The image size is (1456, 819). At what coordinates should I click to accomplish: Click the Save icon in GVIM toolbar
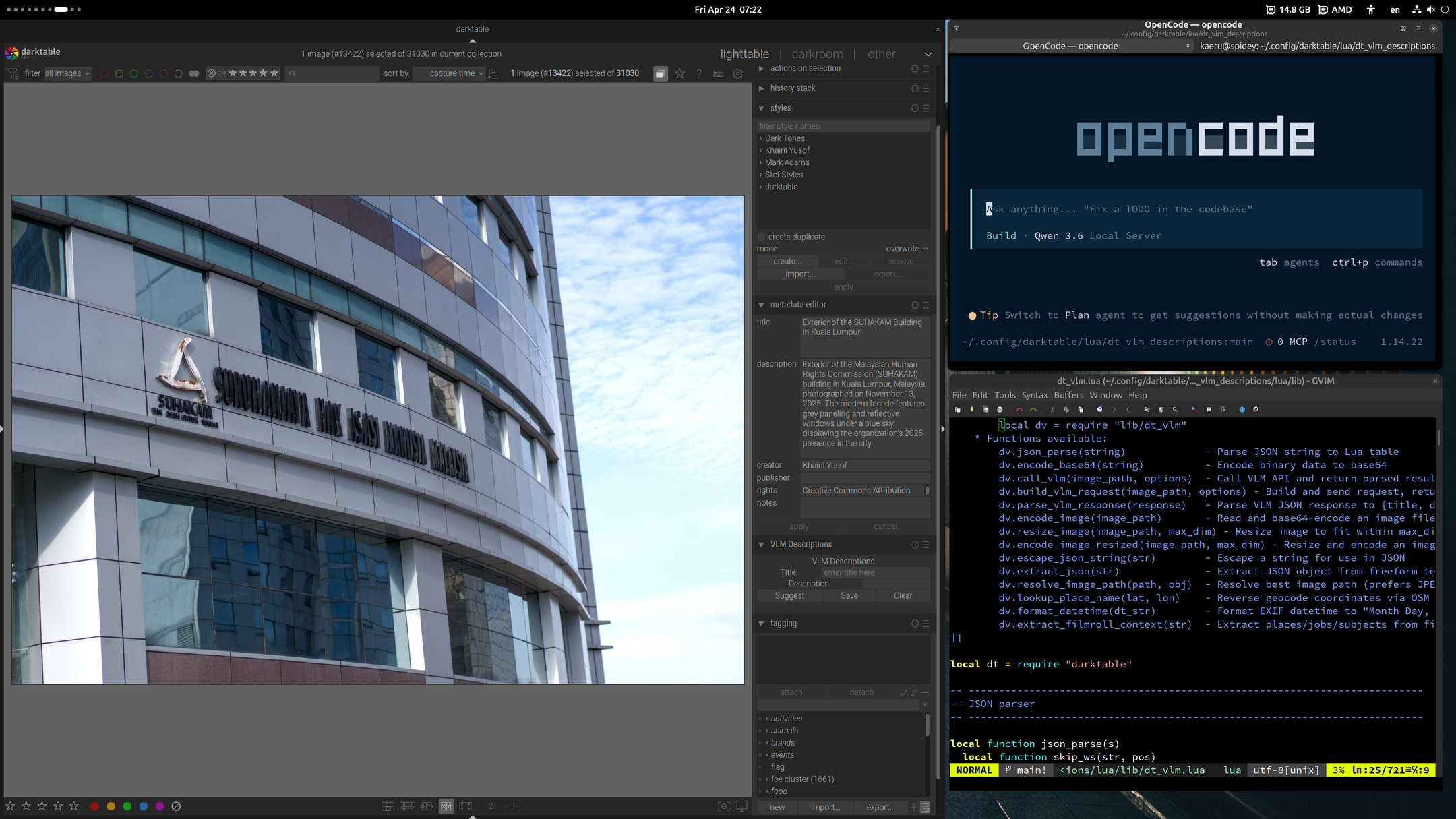[985, 409]
